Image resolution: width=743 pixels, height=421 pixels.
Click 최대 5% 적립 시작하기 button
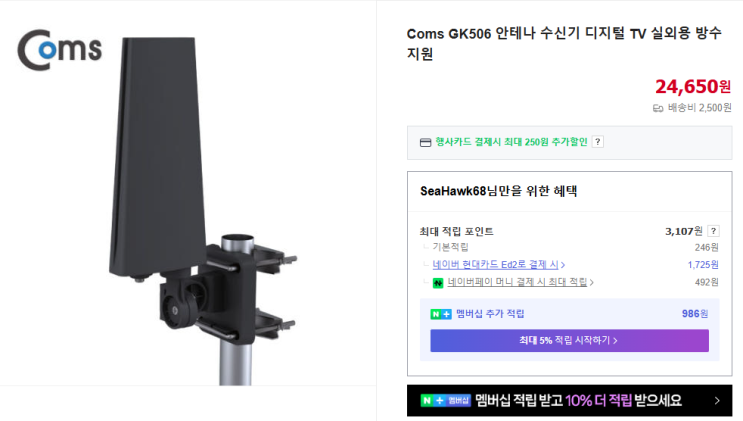point(570,340)
